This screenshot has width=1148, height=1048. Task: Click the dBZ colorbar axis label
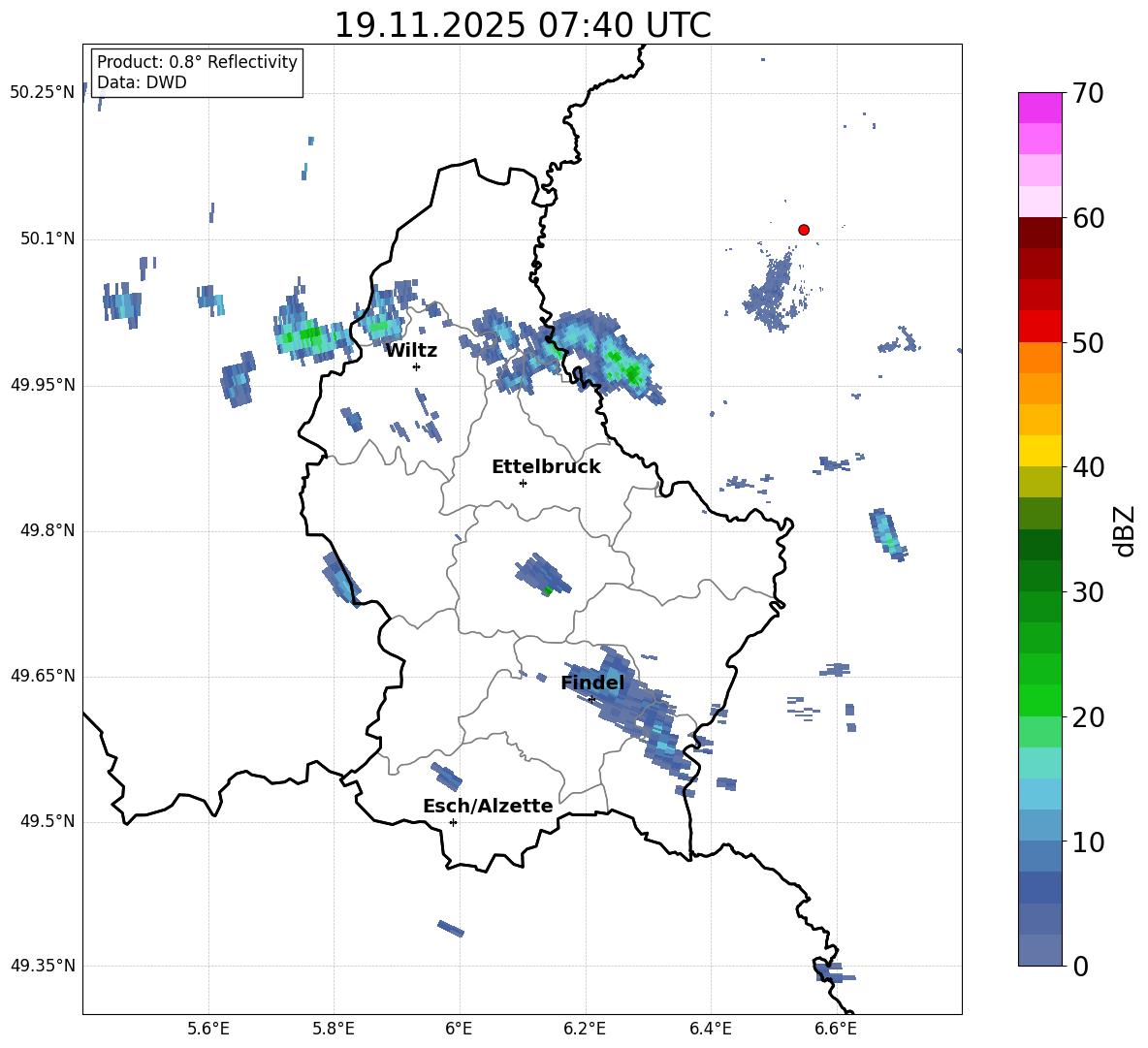tap(1126, 531)
